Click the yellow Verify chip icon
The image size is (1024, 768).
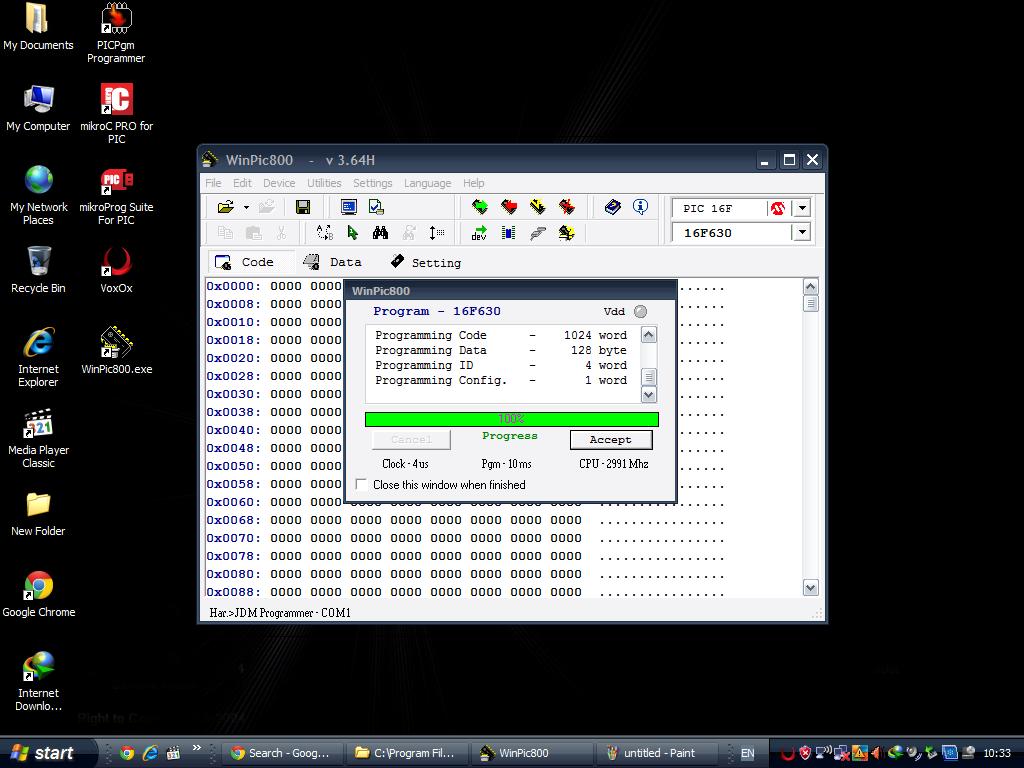(x=537, y=207)
